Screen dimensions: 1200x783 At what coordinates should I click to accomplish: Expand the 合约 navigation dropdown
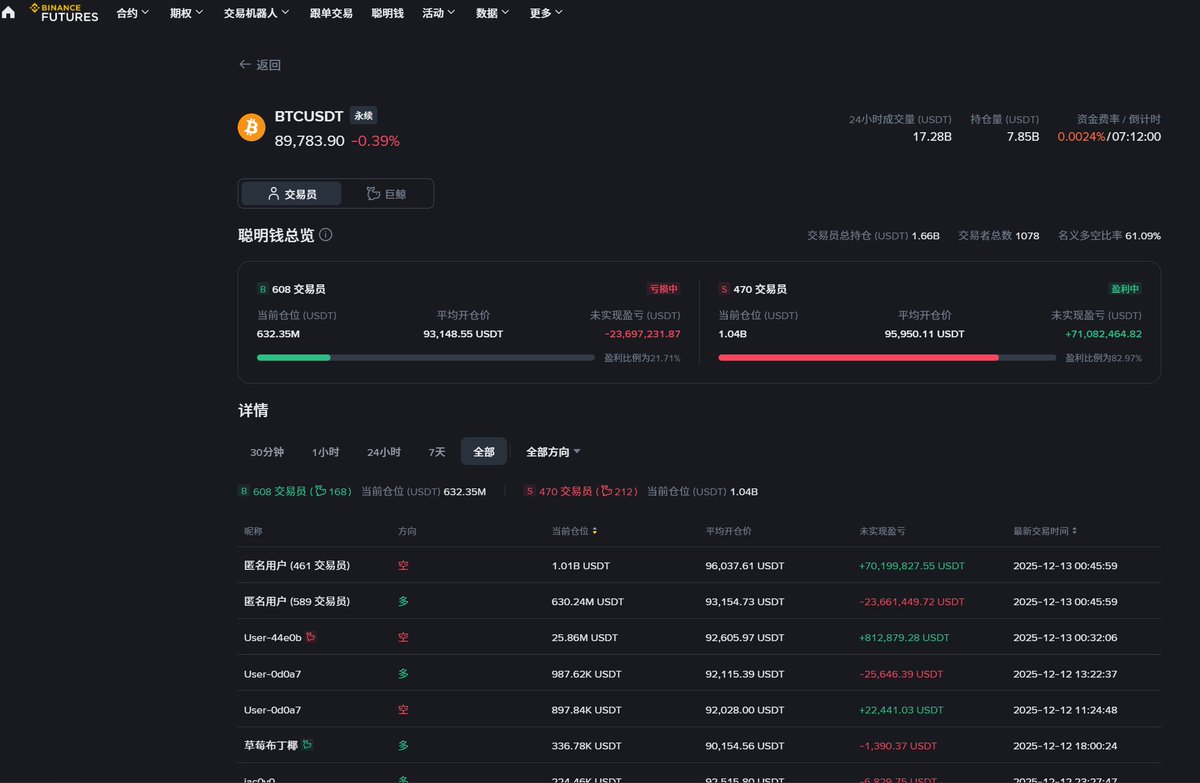pyautogui.click(x=133, y=13)
